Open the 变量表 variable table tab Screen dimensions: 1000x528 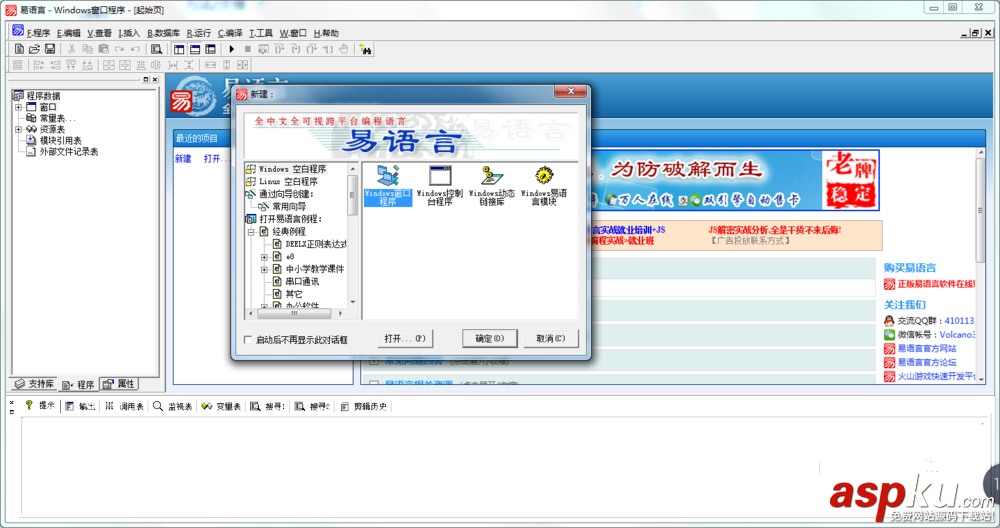(221, 406)
